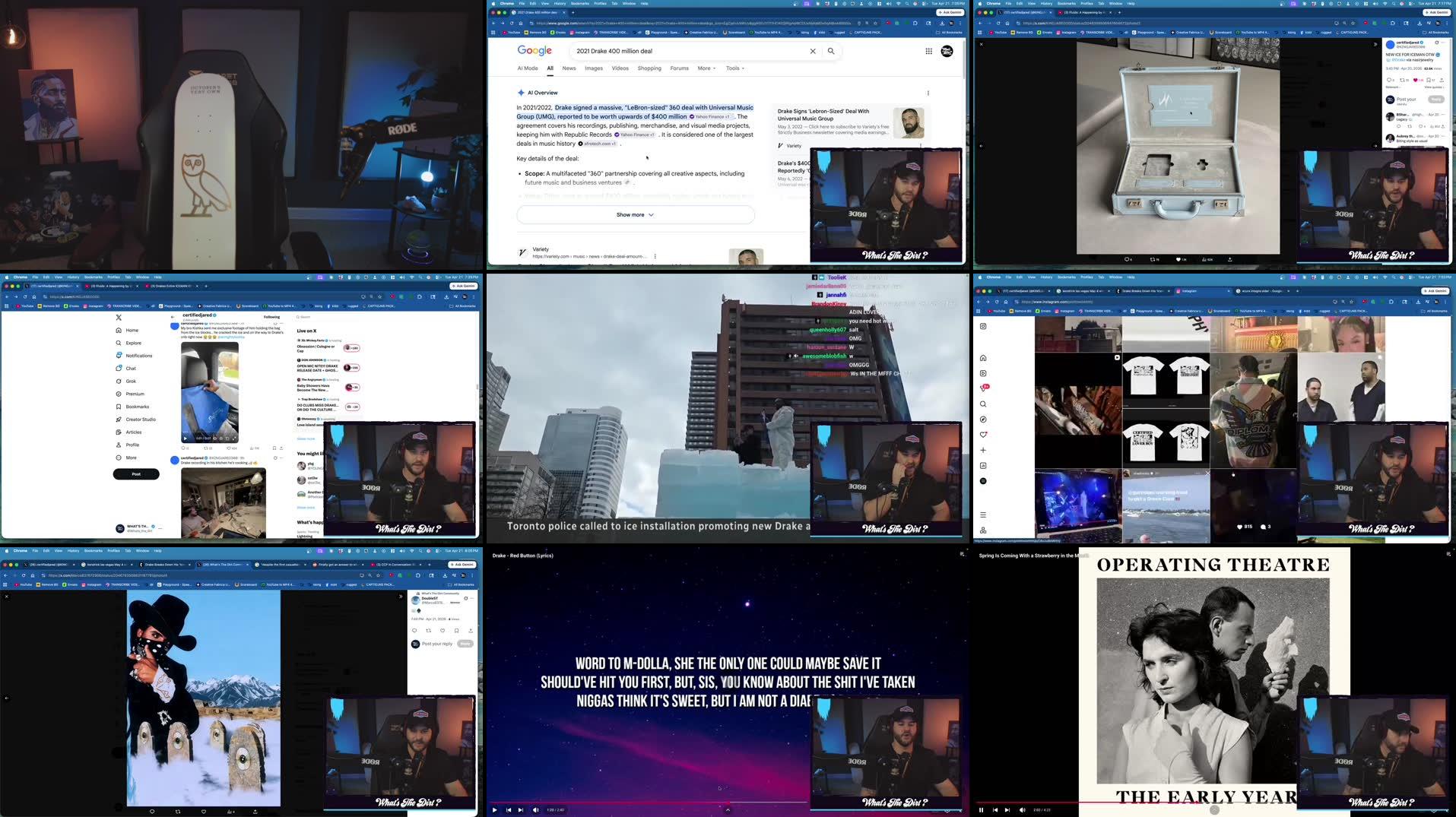Open the Google apps grid

(928, 51)
